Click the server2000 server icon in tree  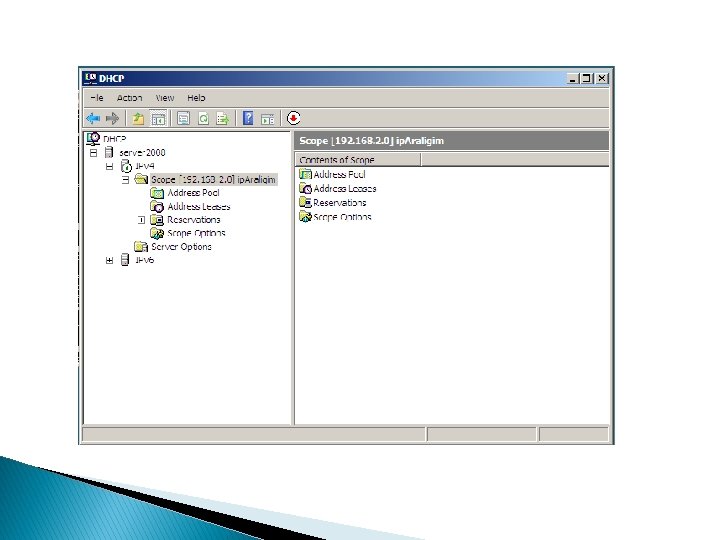(109, 152)
